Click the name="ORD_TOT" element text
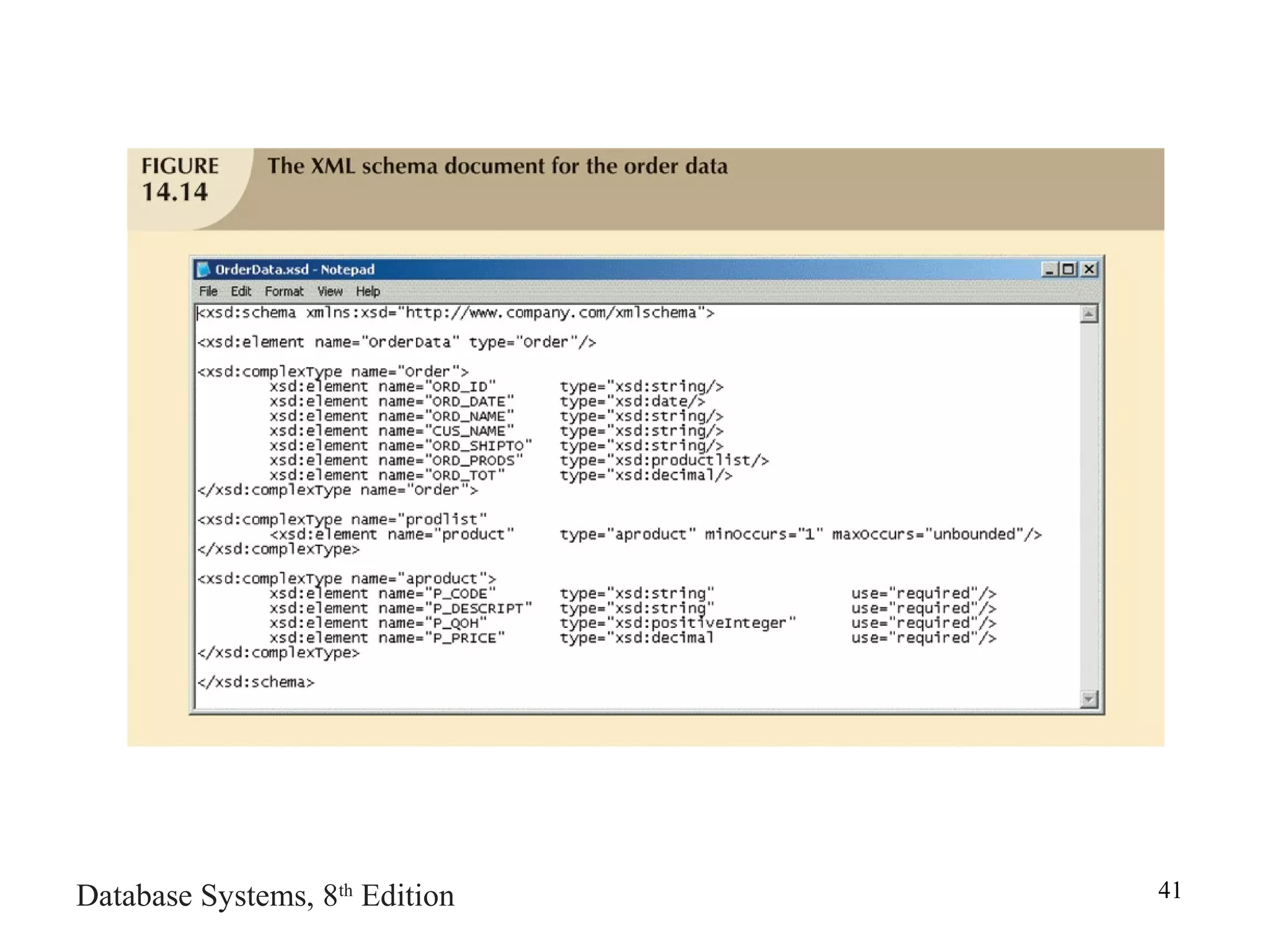This screenshot has width=1270, height=952. pos(442,475)
